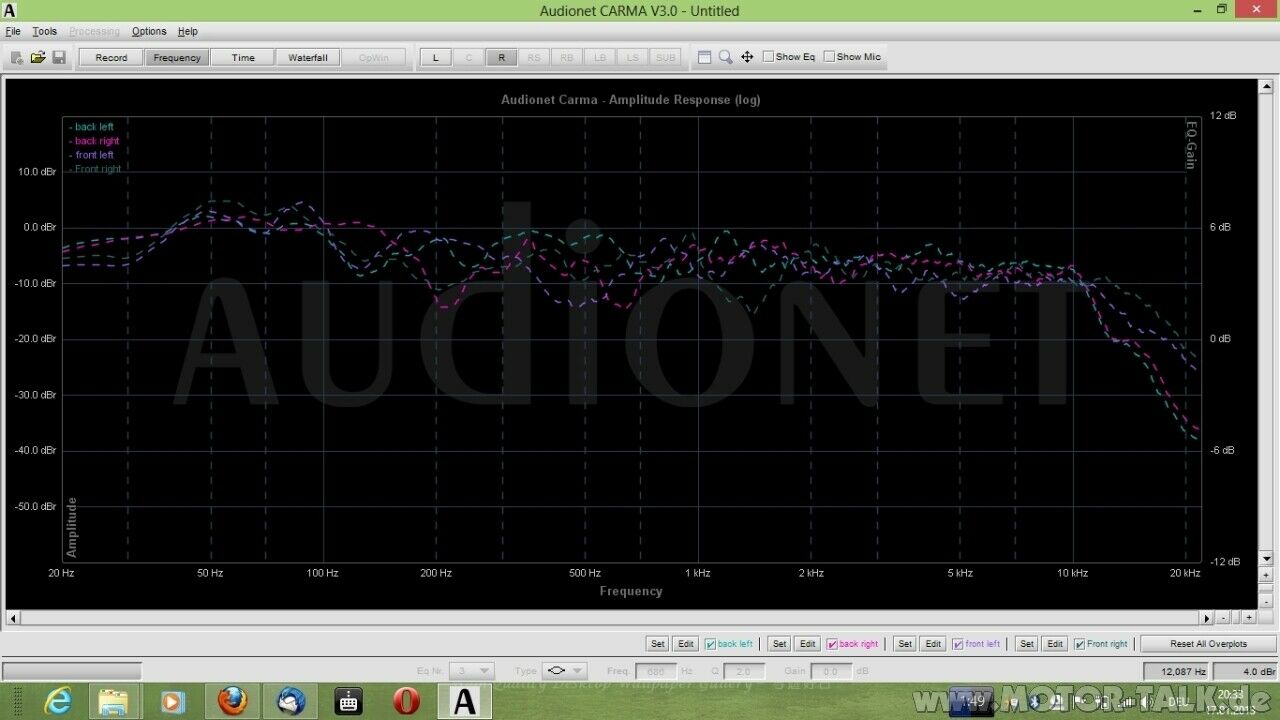Click the Save floppy disk icon

point(59,57)
